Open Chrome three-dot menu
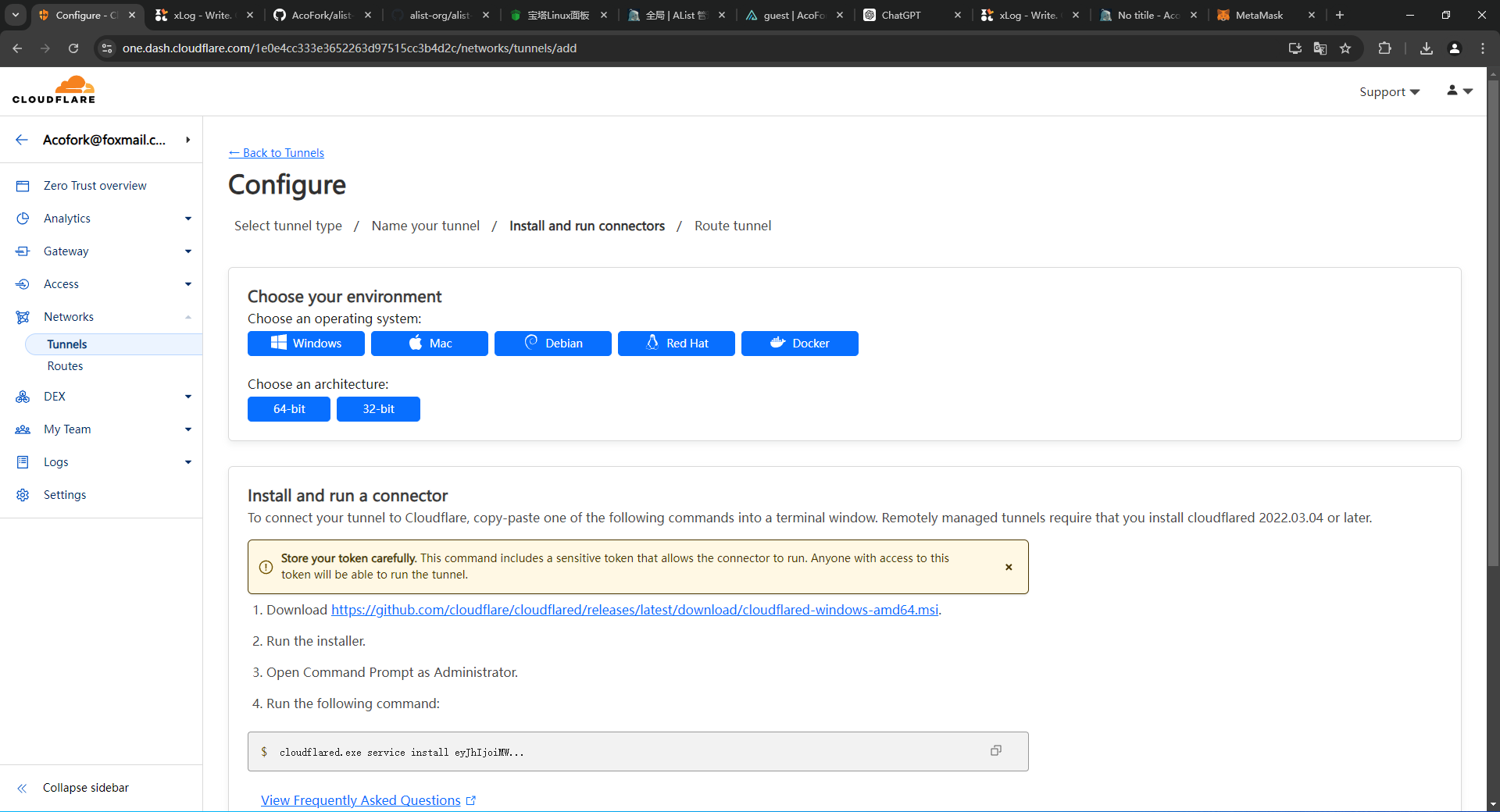Viewport: 1500px width, 812px height. [1483, 48]
